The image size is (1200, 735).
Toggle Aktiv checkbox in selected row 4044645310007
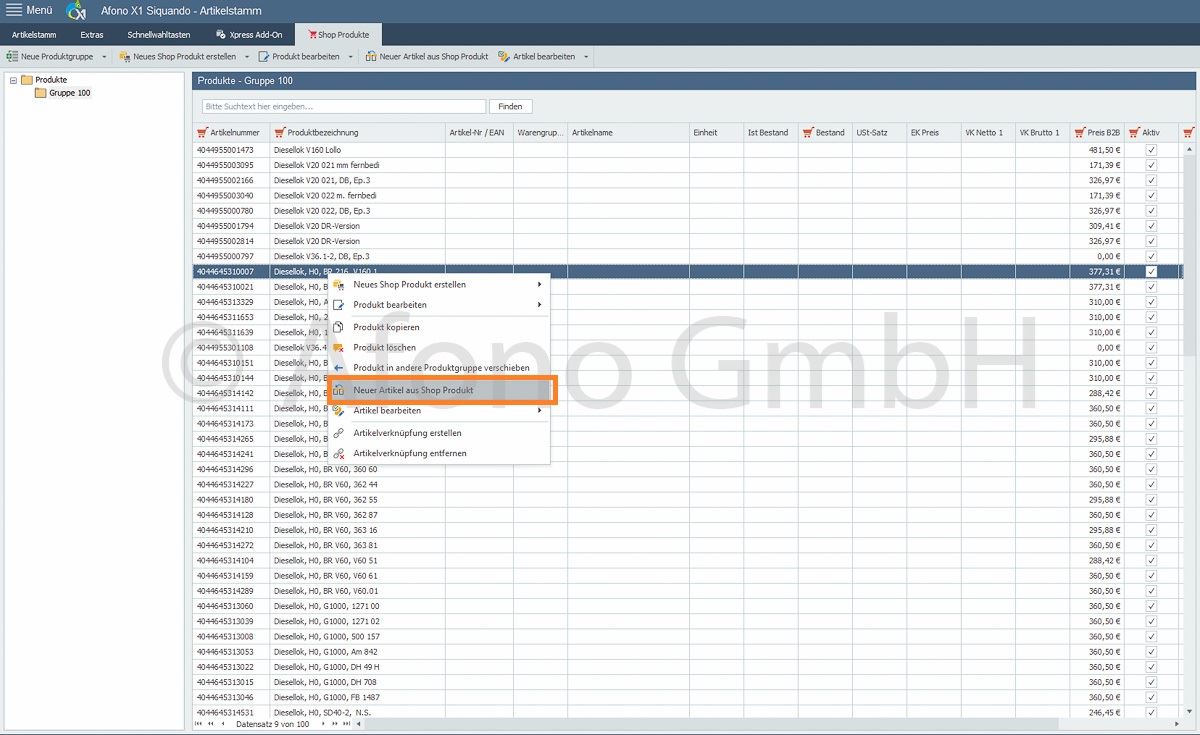coord(1151,272)
